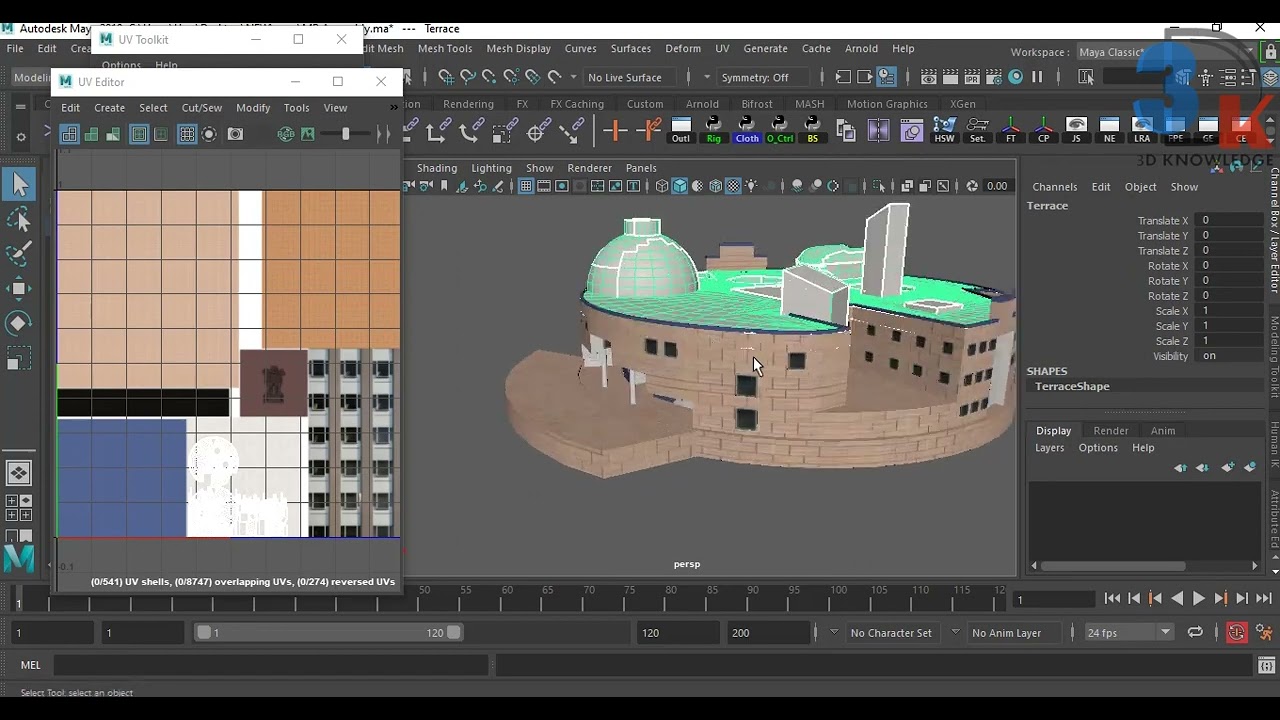Click the Set. key shelf icon

pyautogui.click(x=977, y=130)
